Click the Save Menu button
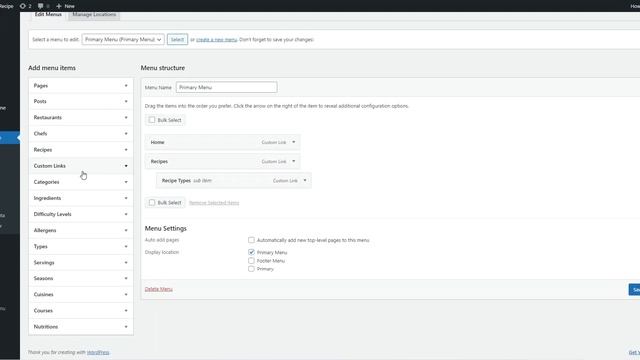Viewport: 640px width, 360px height. tap(634, 289)
